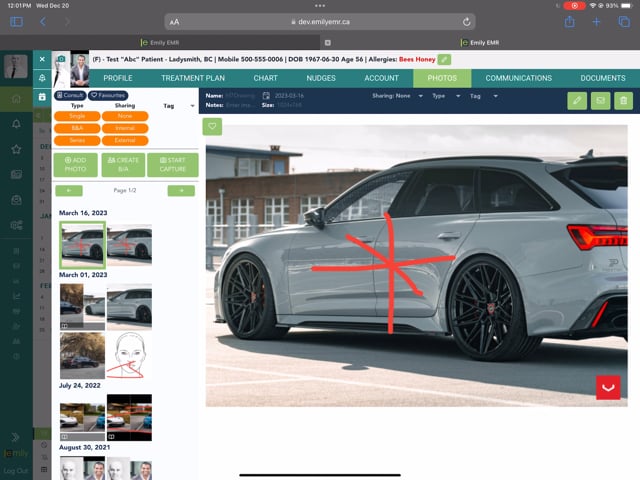640x480 pixels.
Task: Click the START CAPTURE button
Action: tap(173, 165)
